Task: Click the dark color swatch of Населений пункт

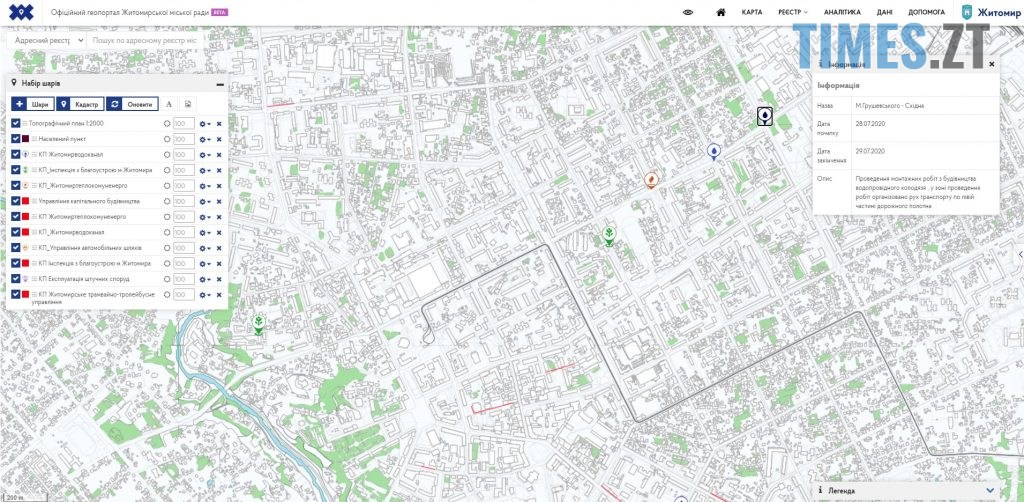Action: 26,139
